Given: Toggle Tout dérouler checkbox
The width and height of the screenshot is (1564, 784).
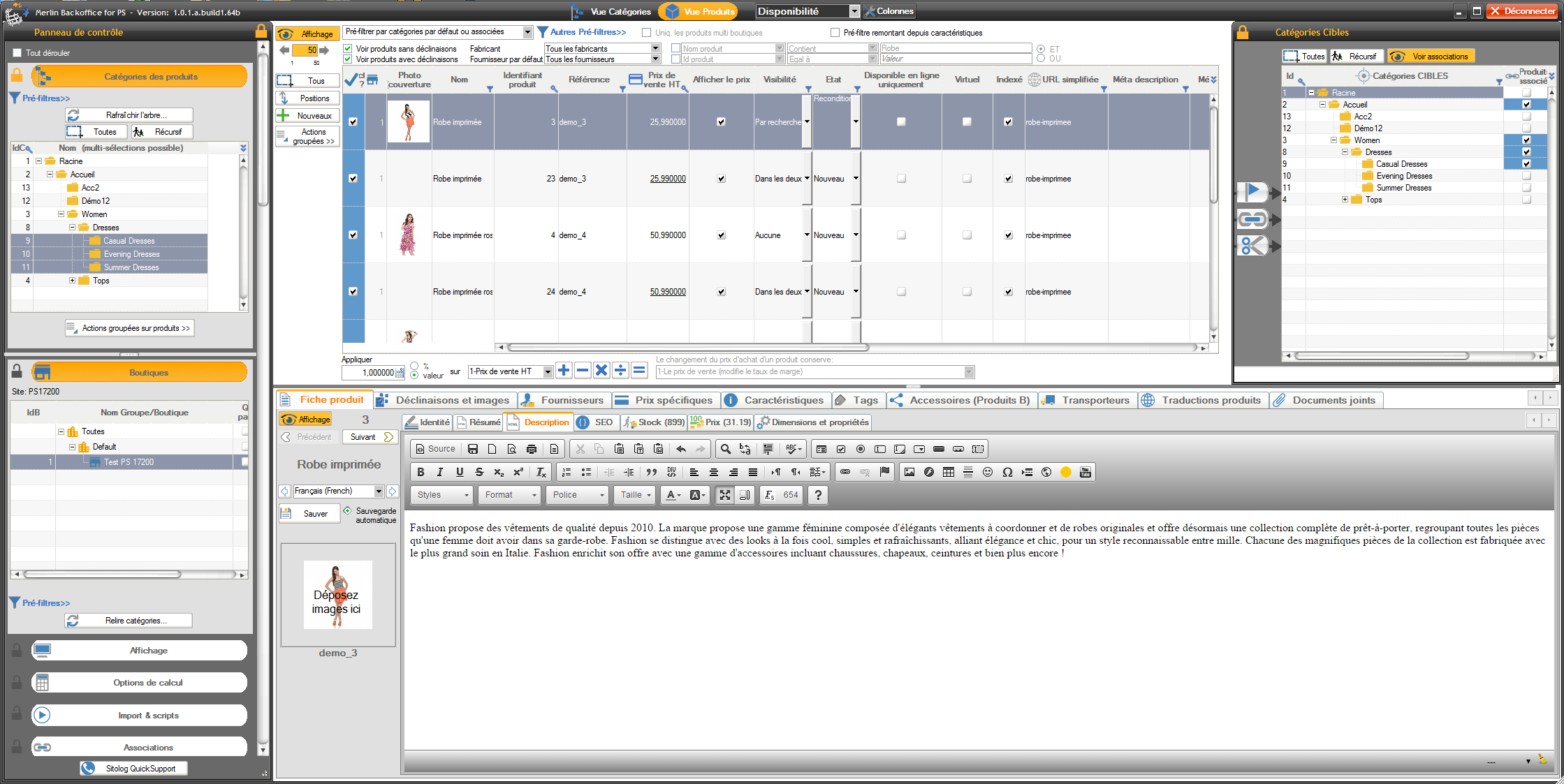Looking at the screenshot, I should [17, 53].
